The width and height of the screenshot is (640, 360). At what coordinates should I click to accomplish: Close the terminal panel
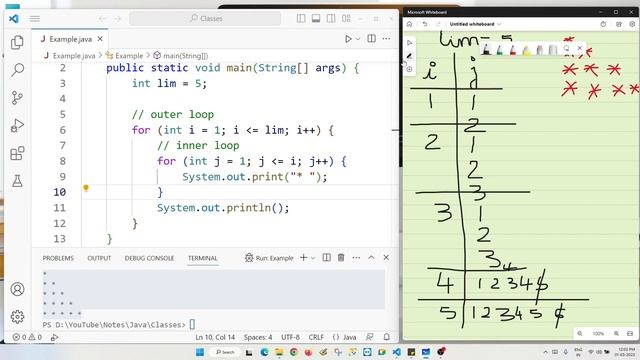386,258
